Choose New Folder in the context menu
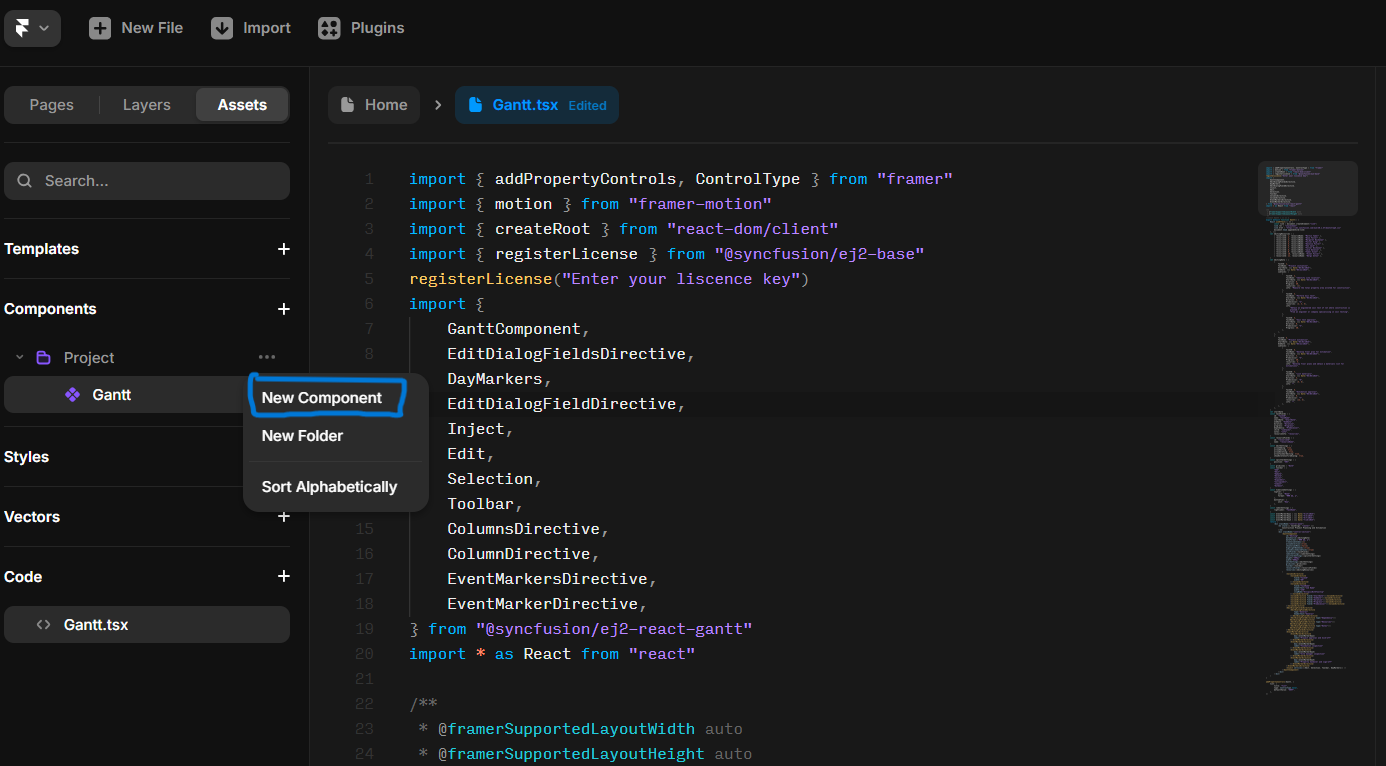This screenshot has width=1386, height=766. pyautogui.click(x=302, y=436)
